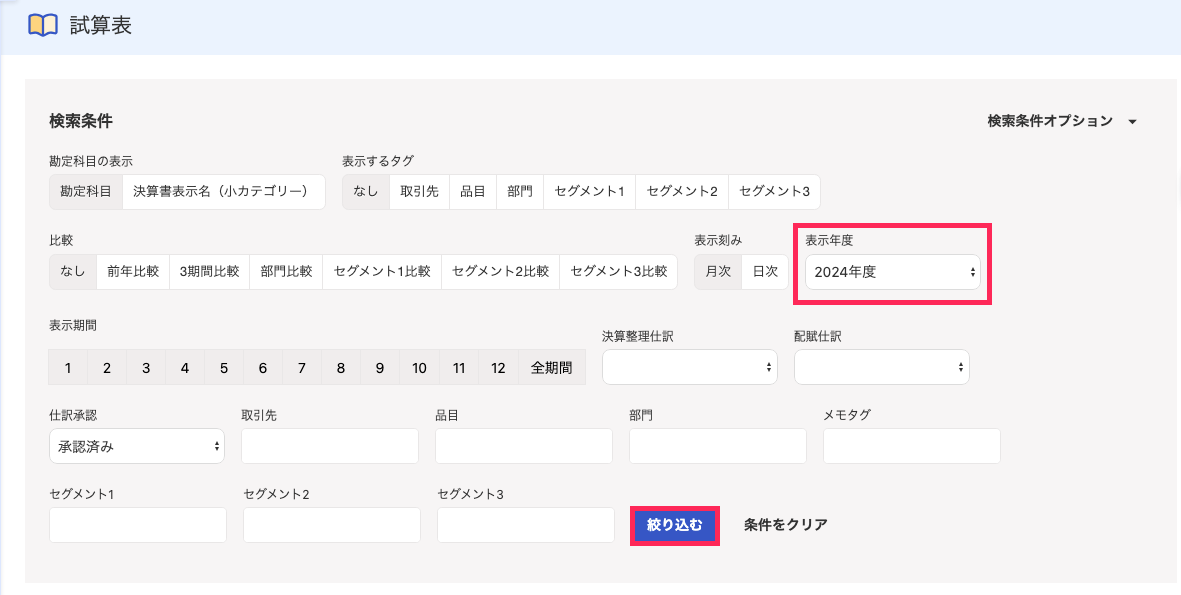
Task: Click the 部門 filter input field
Action: tap(718, 447)
